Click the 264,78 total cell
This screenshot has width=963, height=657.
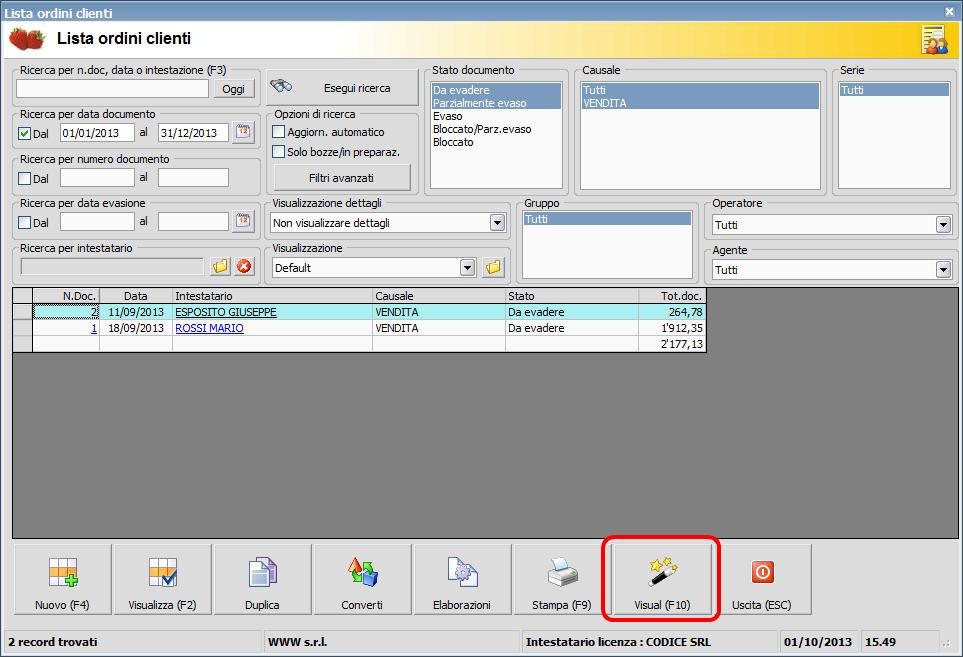pyautogui.click(x=673, y=313)
